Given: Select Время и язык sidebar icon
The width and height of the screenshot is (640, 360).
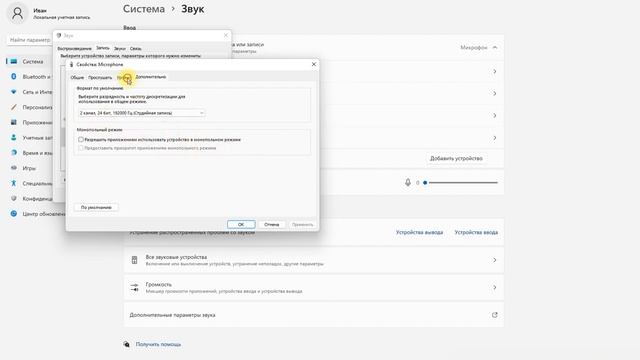Looking at the screenshot, I should 13,153.
